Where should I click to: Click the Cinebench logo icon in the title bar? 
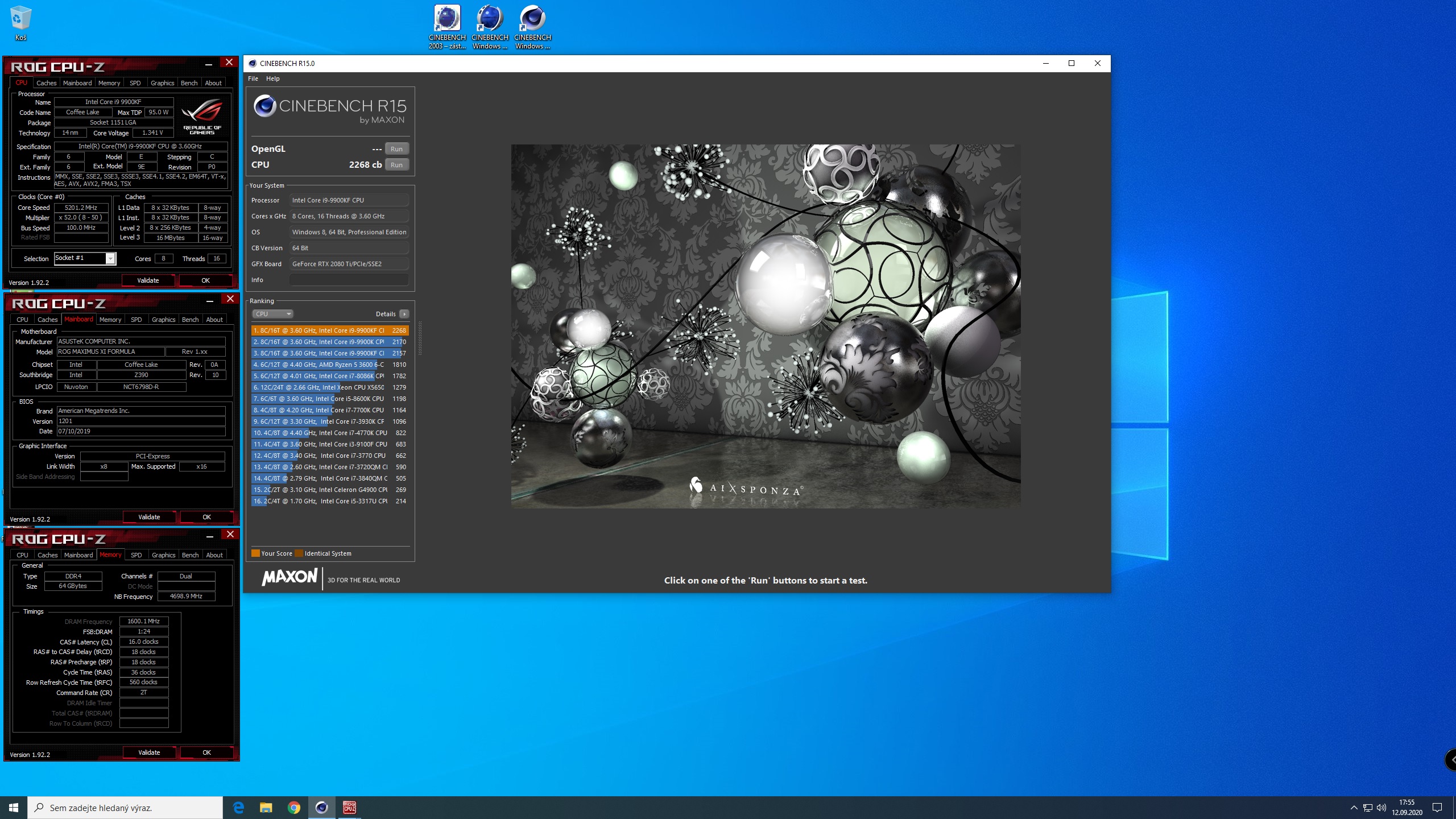click(x=253, y=63)
